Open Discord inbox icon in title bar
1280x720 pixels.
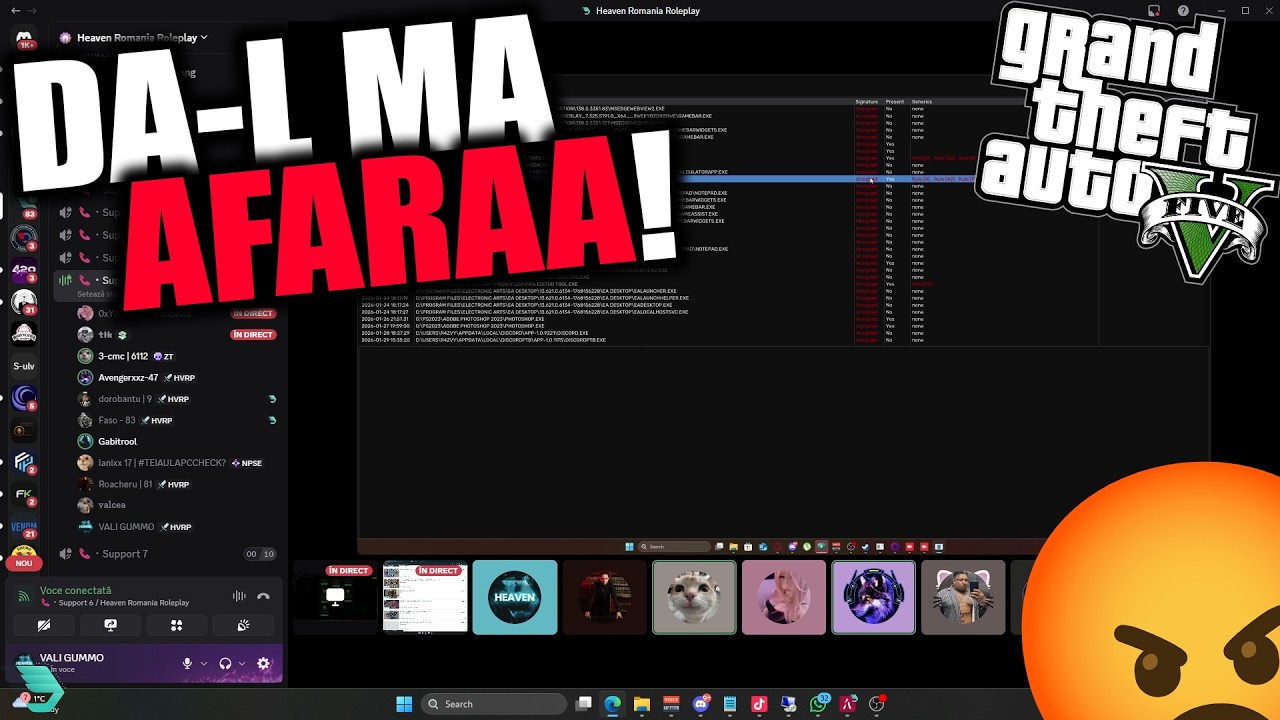point(1154,11)
